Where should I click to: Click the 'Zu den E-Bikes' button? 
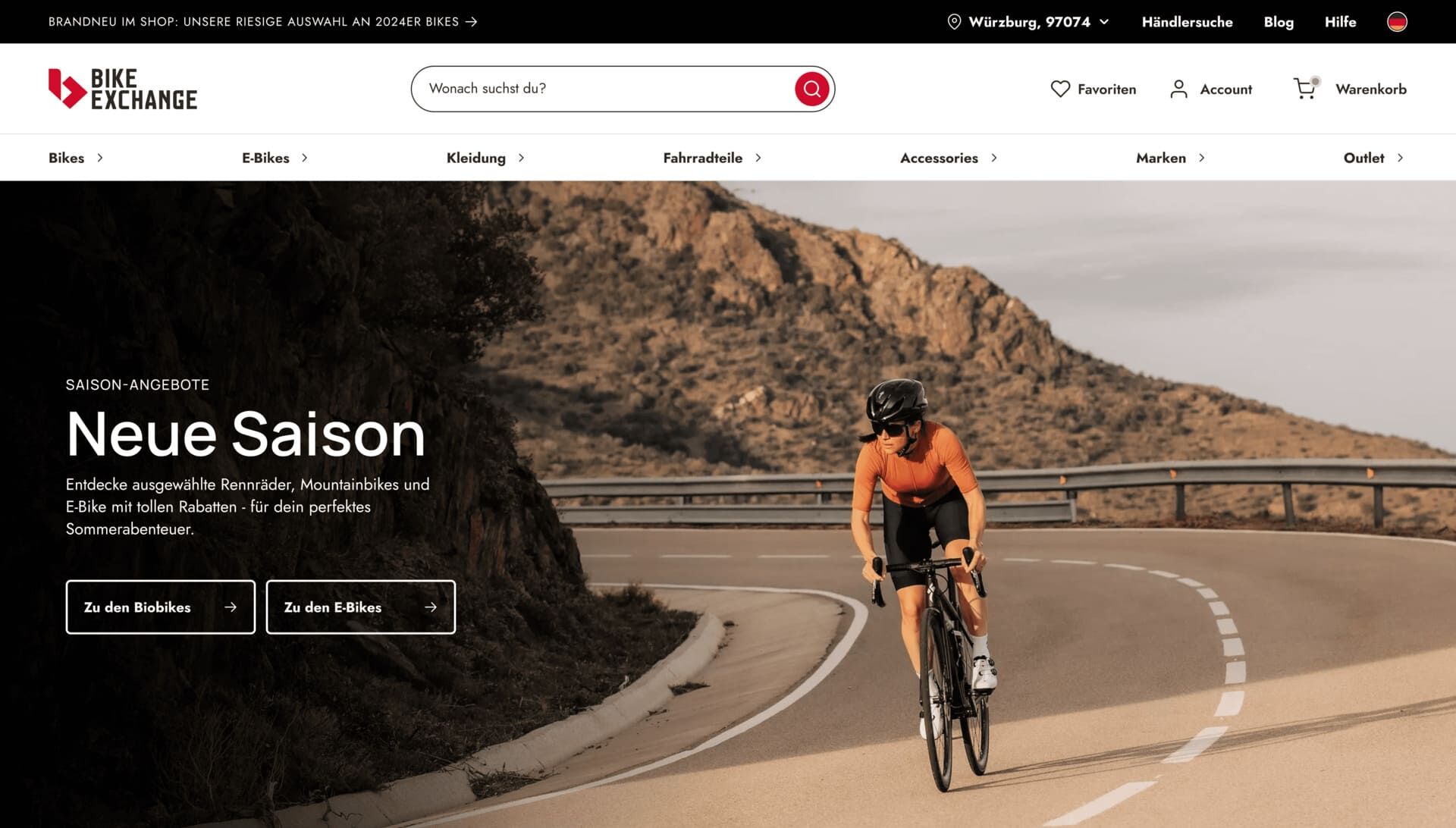[361, 607]
